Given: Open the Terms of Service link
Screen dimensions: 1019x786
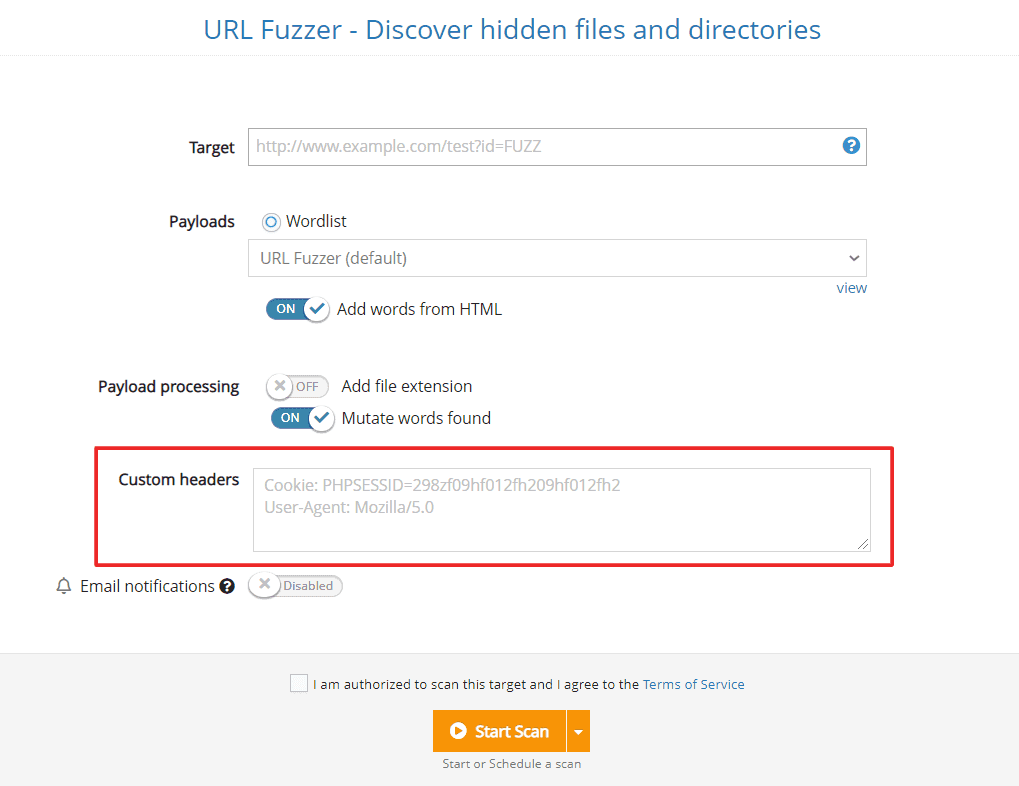Looking at the screenshot, I should coord(693,684).
